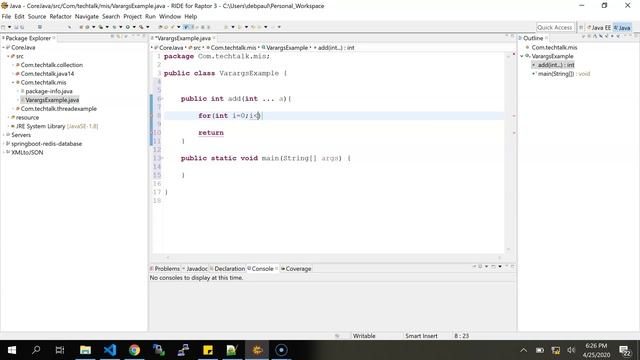The height and width of the screenshot is (360, 640).
Task: Expand the Com.techtalk.java14 package
Action: pos(13,74)
